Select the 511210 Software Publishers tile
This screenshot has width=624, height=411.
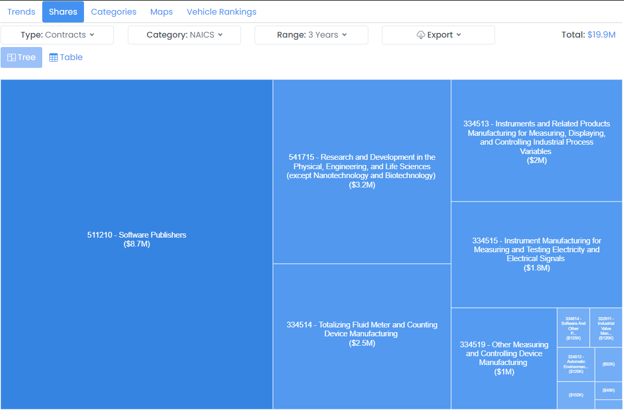click(136, 244)
